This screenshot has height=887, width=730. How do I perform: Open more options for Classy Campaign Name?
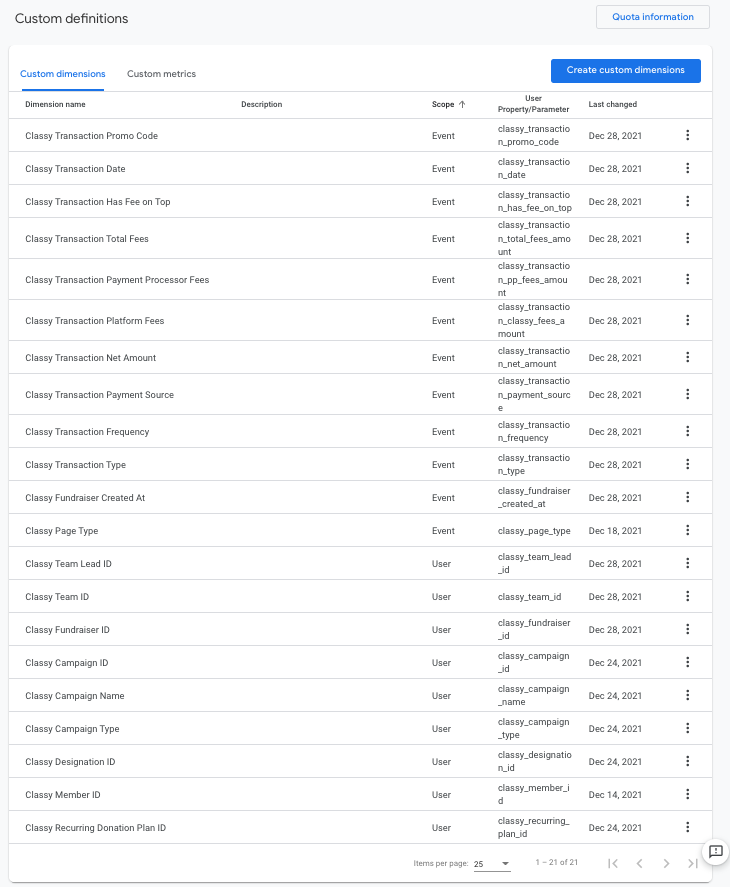[x=688, y=695]
